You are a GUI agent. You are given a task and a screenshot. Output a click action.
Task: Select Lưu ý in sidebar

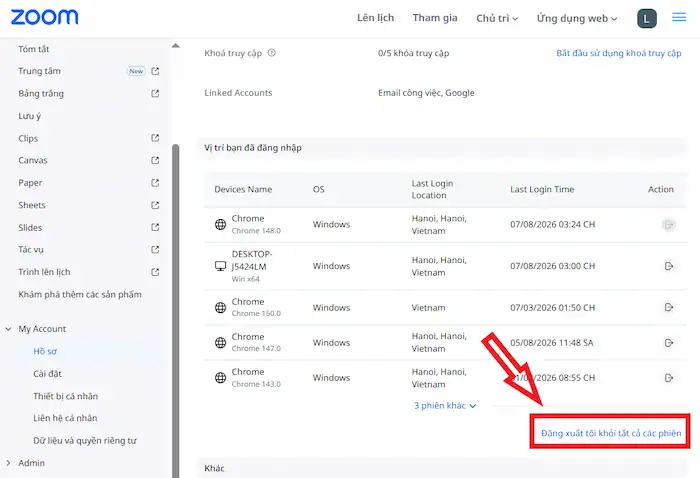pos(29,116)
